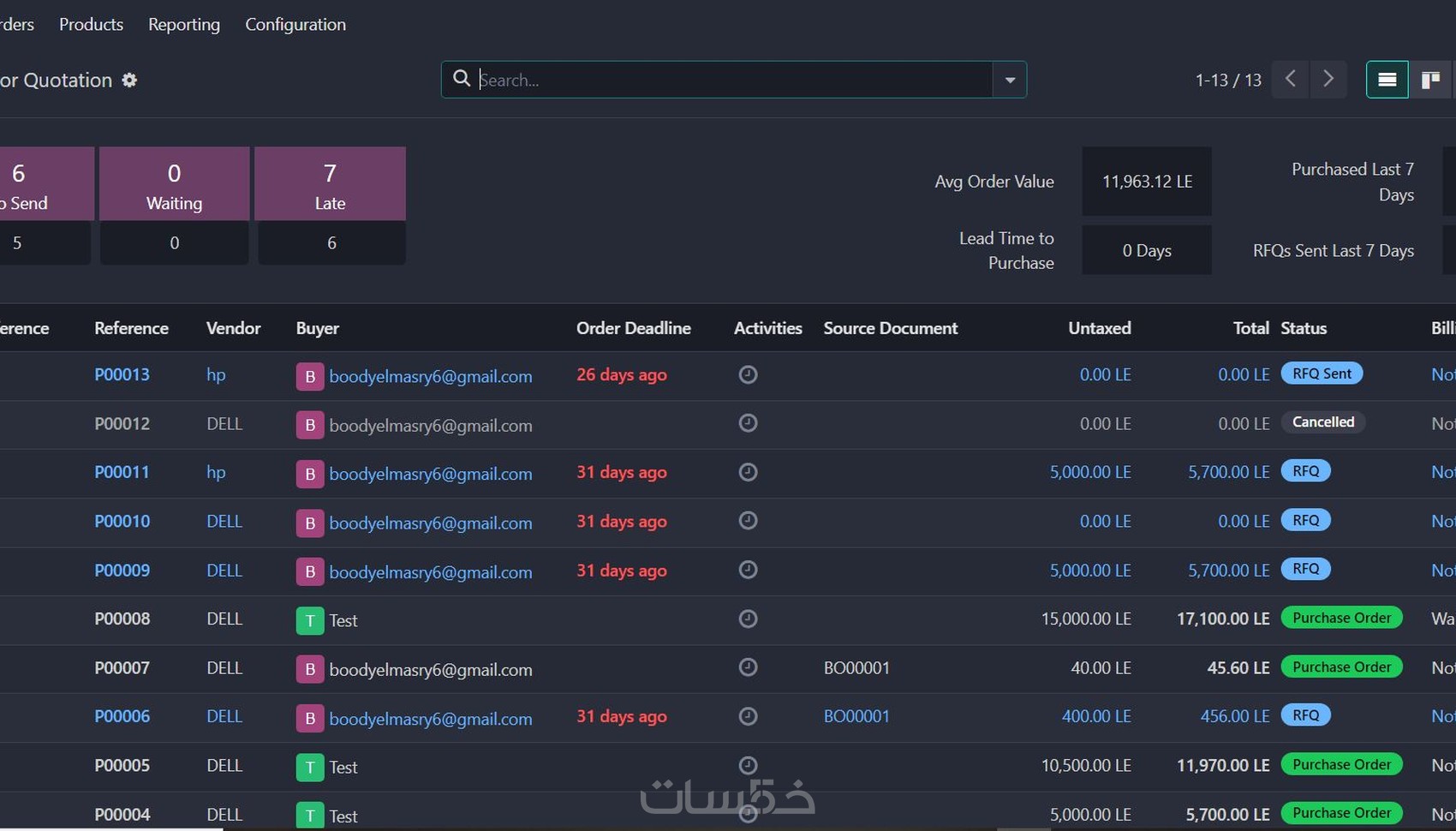Open the Products menu
This screenshot has width=1456, height=831.
pos(91,24)
